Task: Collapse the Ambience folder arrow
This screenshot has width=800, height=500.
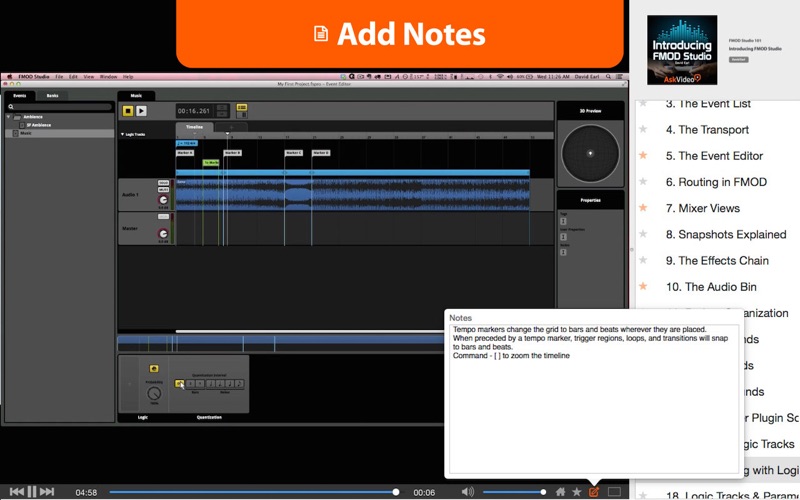Action: pyautogui.click(x=9, y=117)
